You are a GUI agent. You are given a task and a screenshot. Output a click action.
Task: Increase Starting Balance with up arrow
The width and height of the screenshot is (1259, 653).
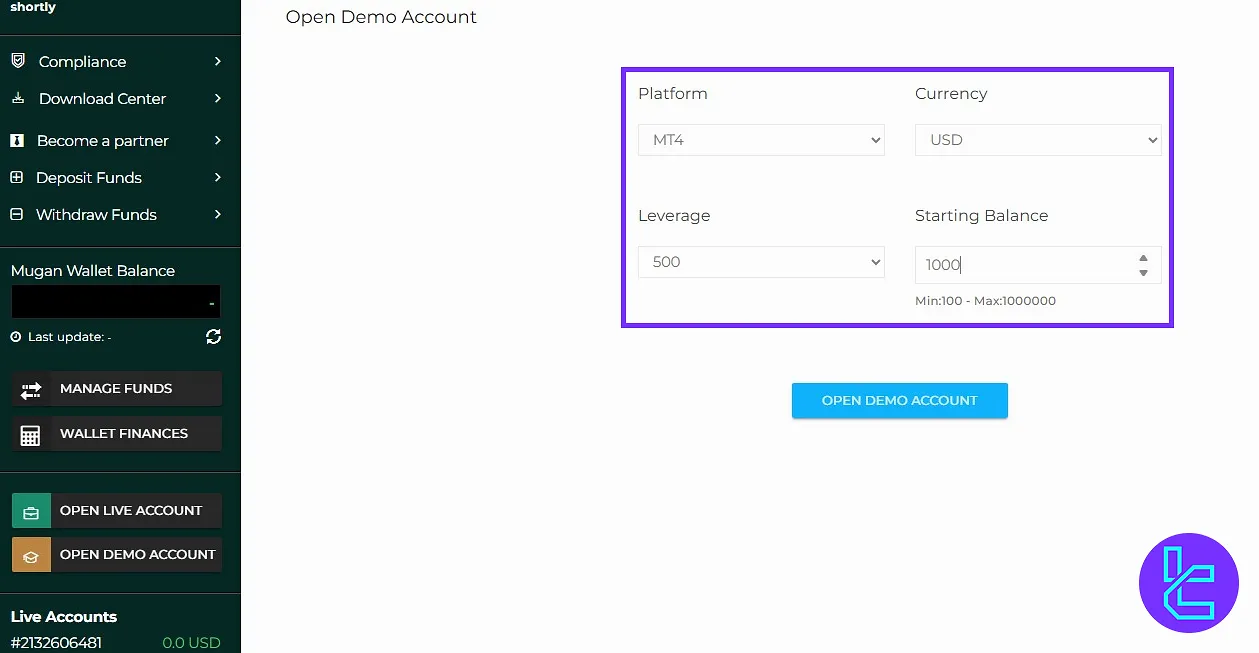[x=1143, y=258]
